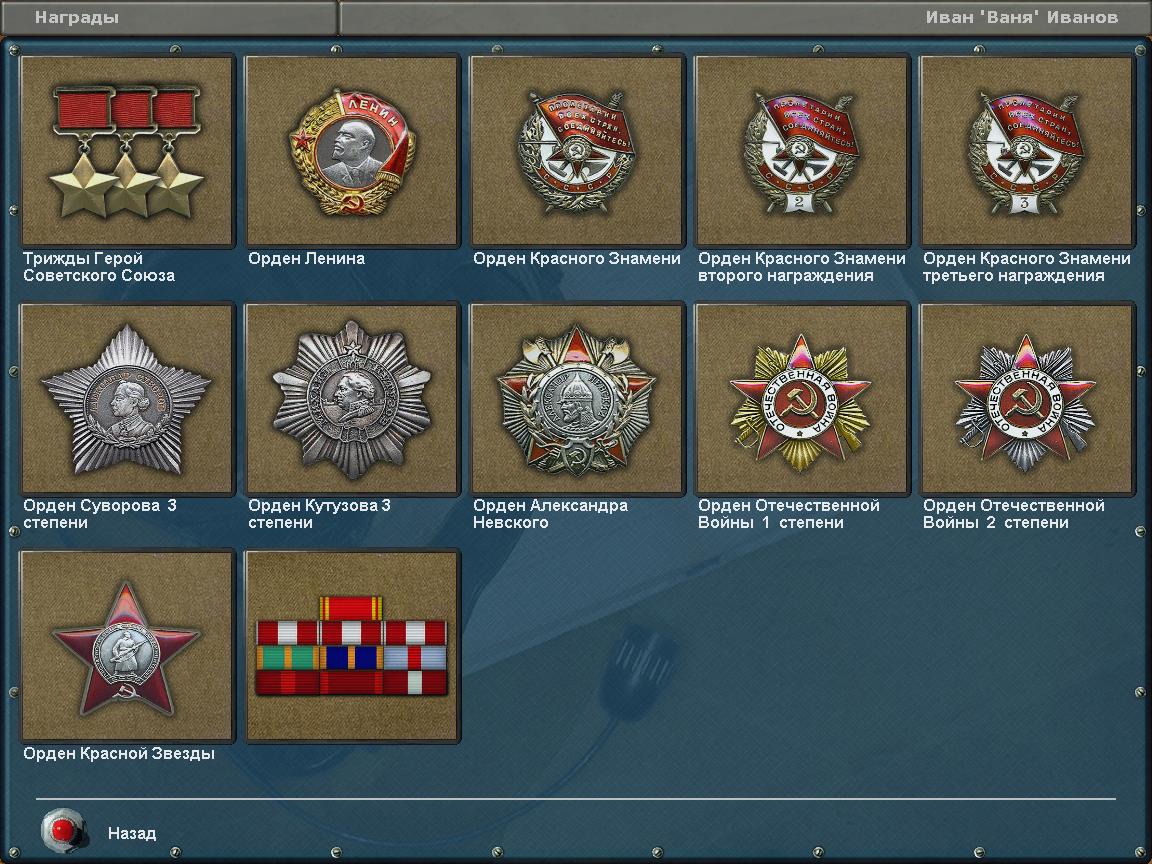
Task: Click the Order of Lenin medal
Action: [x=352, y=151]
